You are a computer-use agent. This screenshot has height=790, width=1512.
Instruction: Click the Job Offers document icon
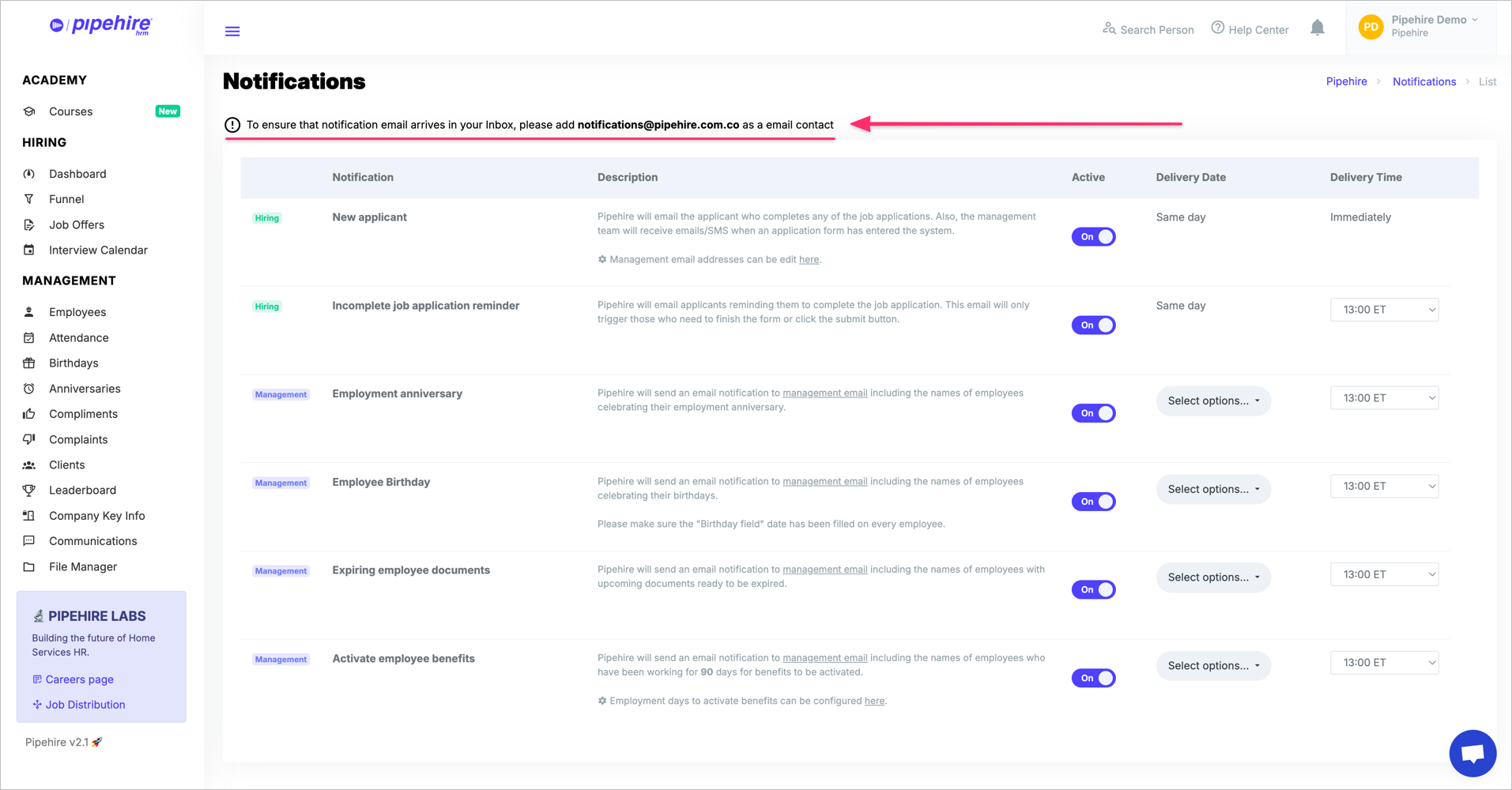pos(29,224)
